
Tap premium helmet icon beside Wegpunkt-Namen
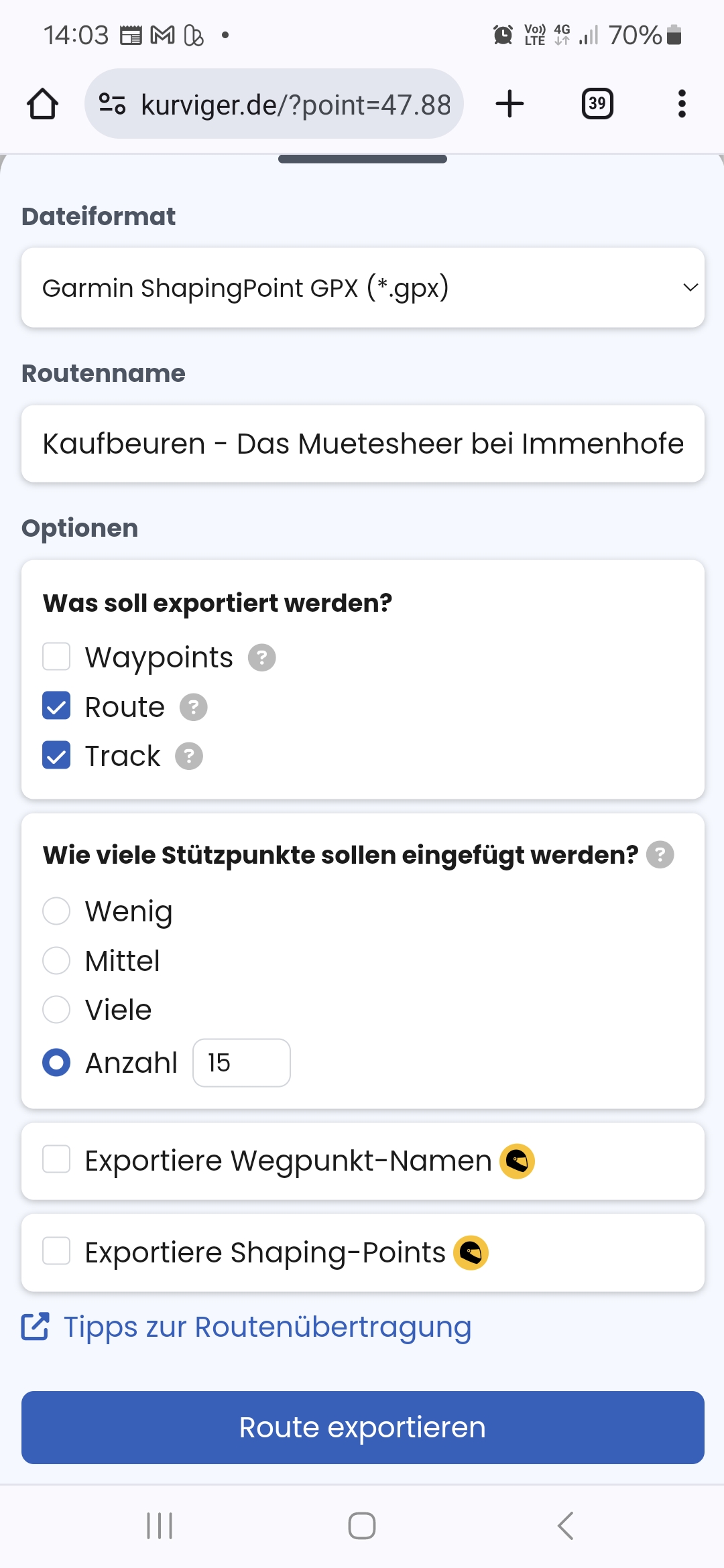[x=518, y=1161]
